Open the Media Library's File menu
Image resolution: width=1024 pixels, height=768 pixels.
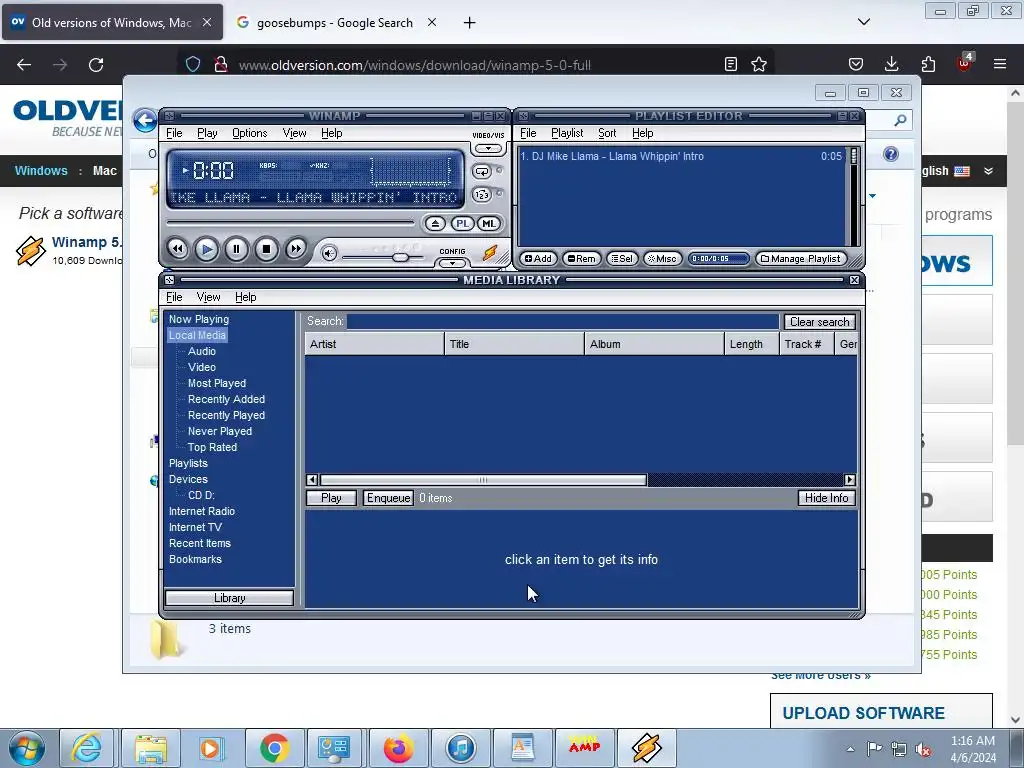174,297
